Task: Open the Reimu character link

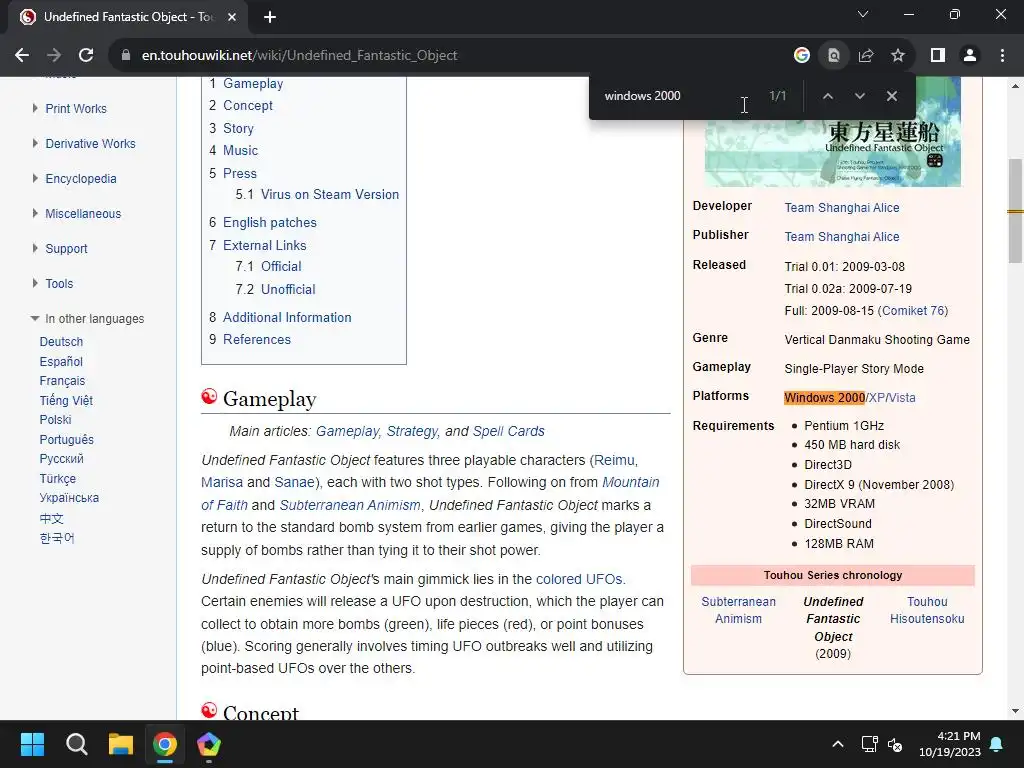Action: (x=613, y=460)
